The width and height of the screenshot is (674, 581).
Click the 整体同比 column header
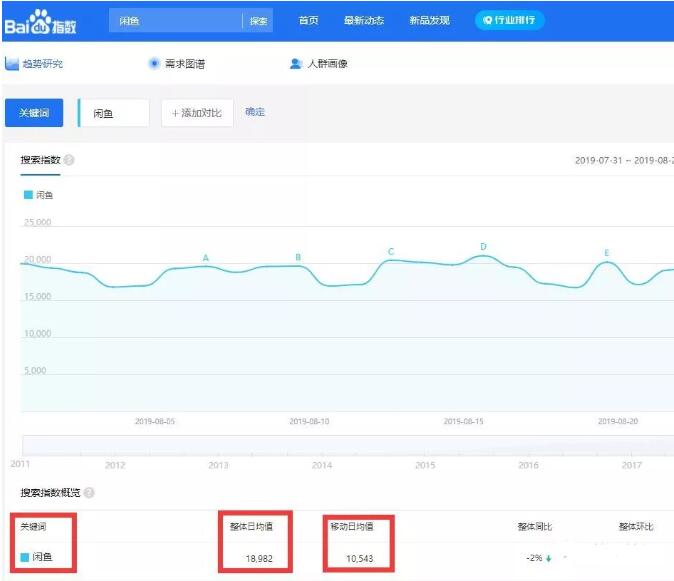[535, 526]
